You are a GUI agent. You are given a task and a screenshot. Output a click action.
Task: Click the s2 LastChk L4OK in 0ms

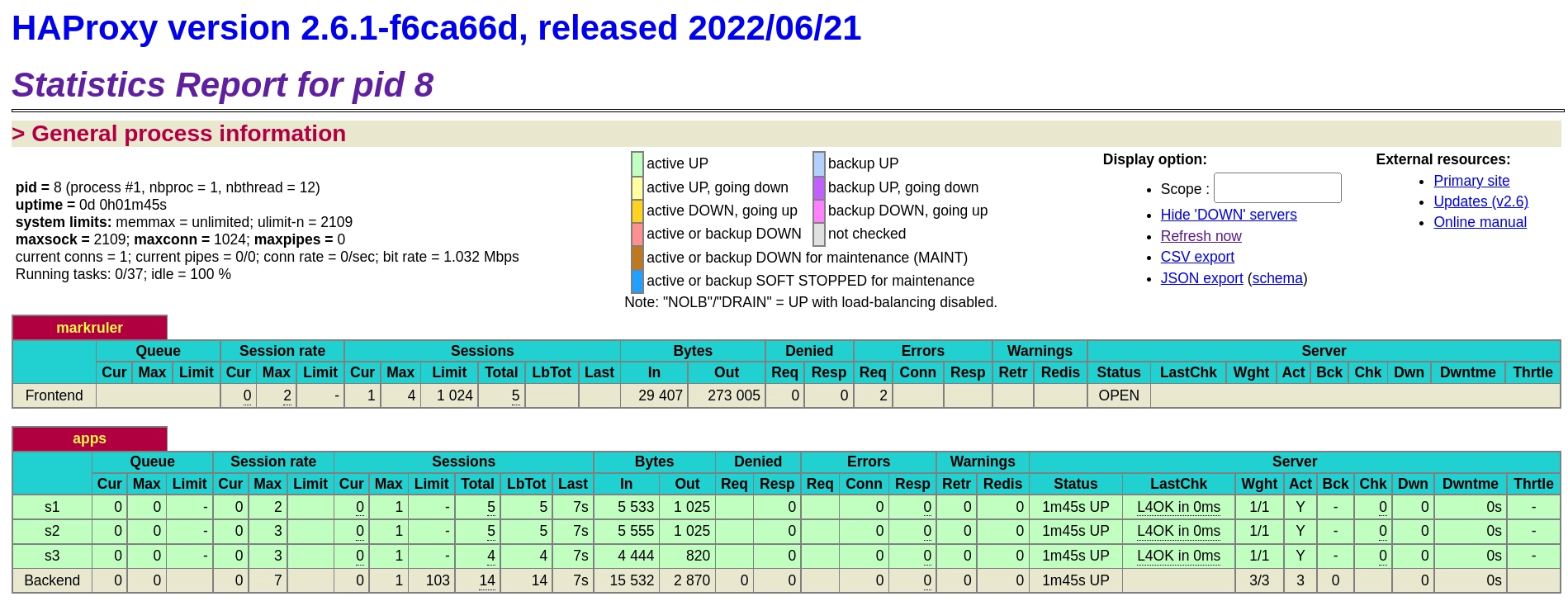point(1178,531)
